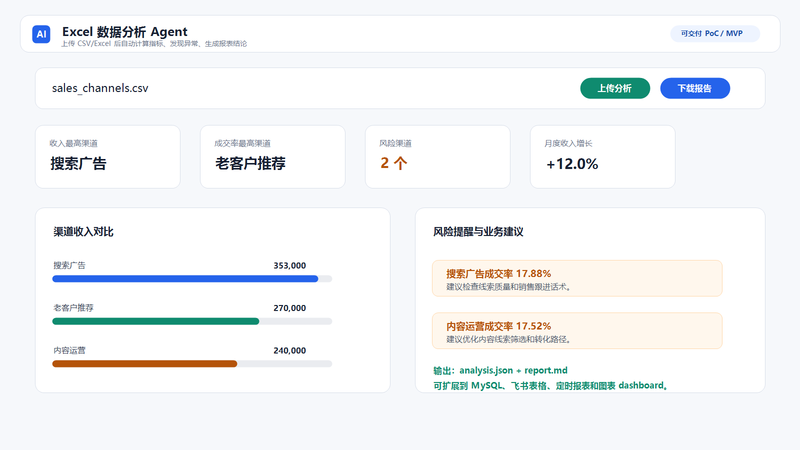Image resolution: width=800 pixels, height=450 pixels.
Task: Click the Excel 数据分析 Agent title
Action: [124, 32]
